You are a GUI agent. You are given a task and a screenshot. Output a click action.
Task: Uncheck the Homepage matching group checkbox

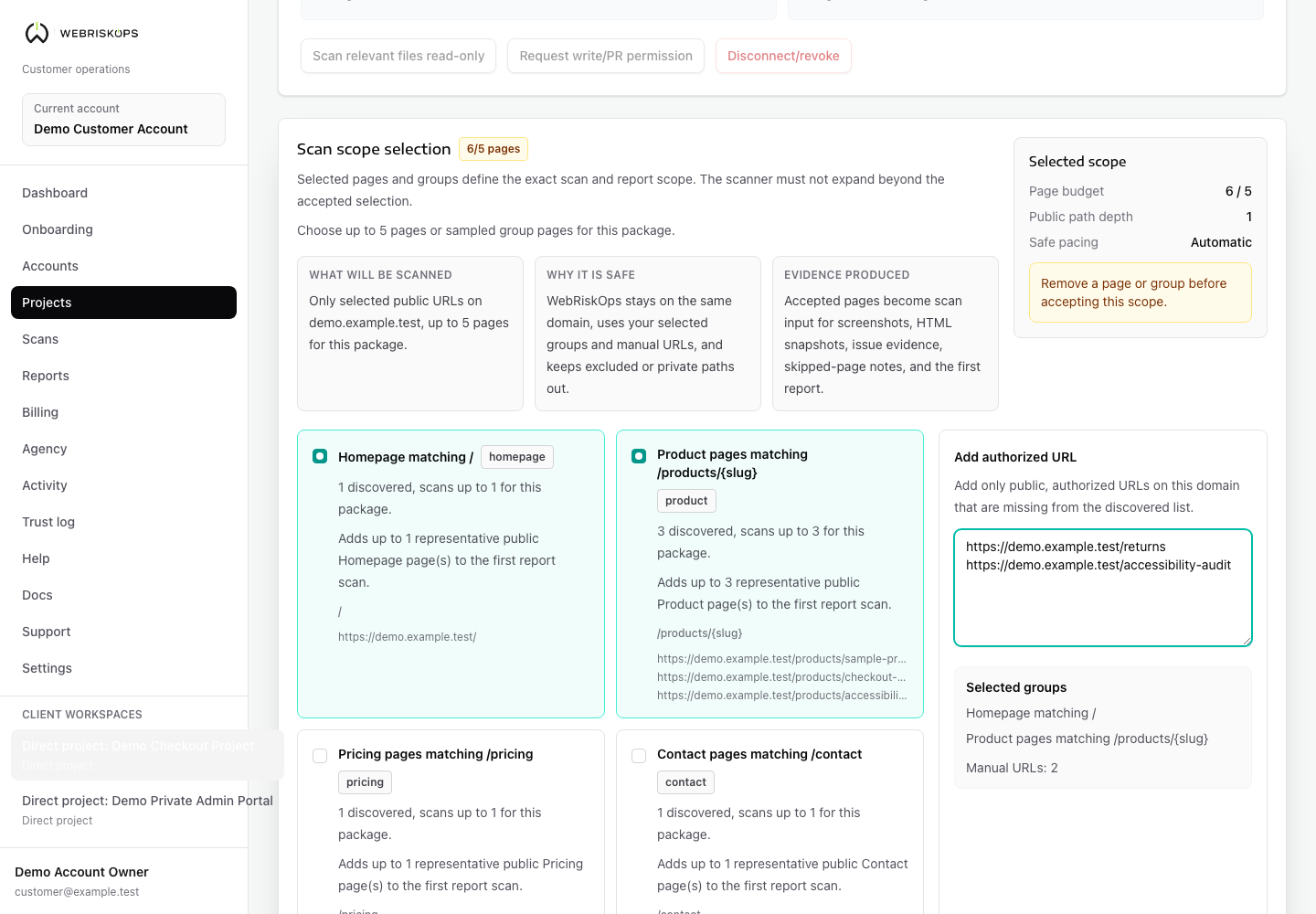pos(320,456)
